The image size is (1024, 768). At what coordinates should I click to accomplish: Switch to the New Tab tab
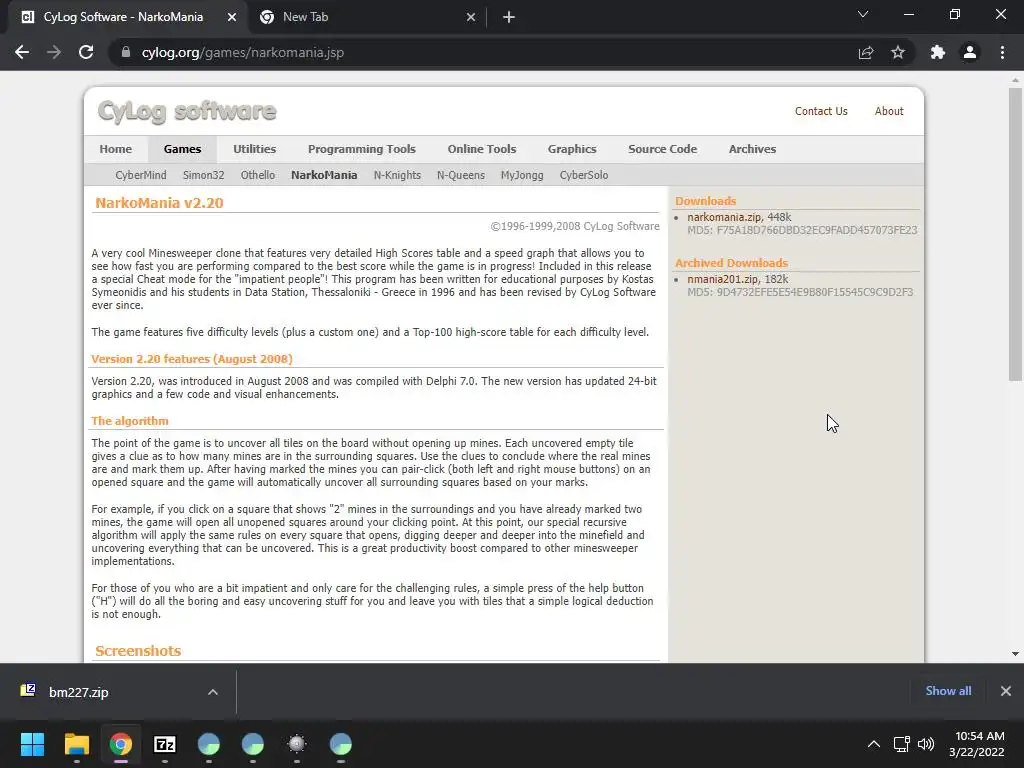pos(368,17)
